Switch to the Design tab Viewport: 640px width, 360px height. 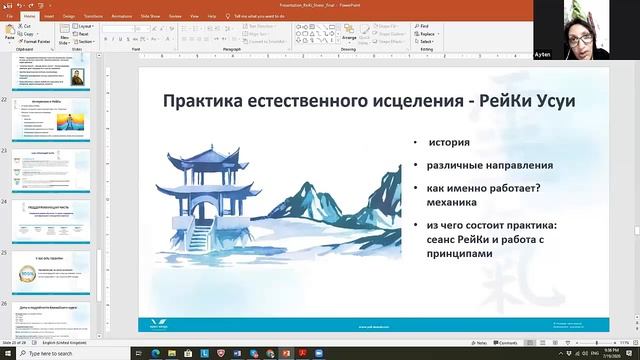point(69,16)
